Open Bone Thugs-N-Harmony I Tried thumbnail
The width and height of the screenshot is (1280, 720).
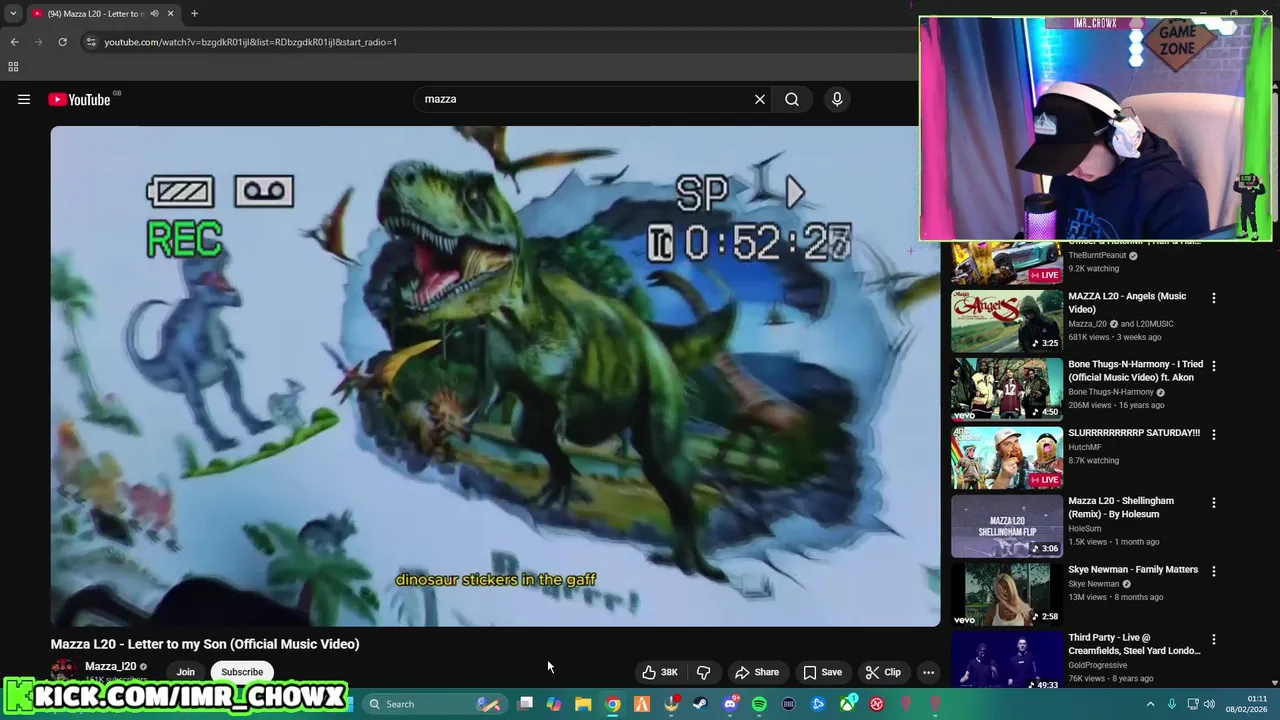coord(1007,389)
